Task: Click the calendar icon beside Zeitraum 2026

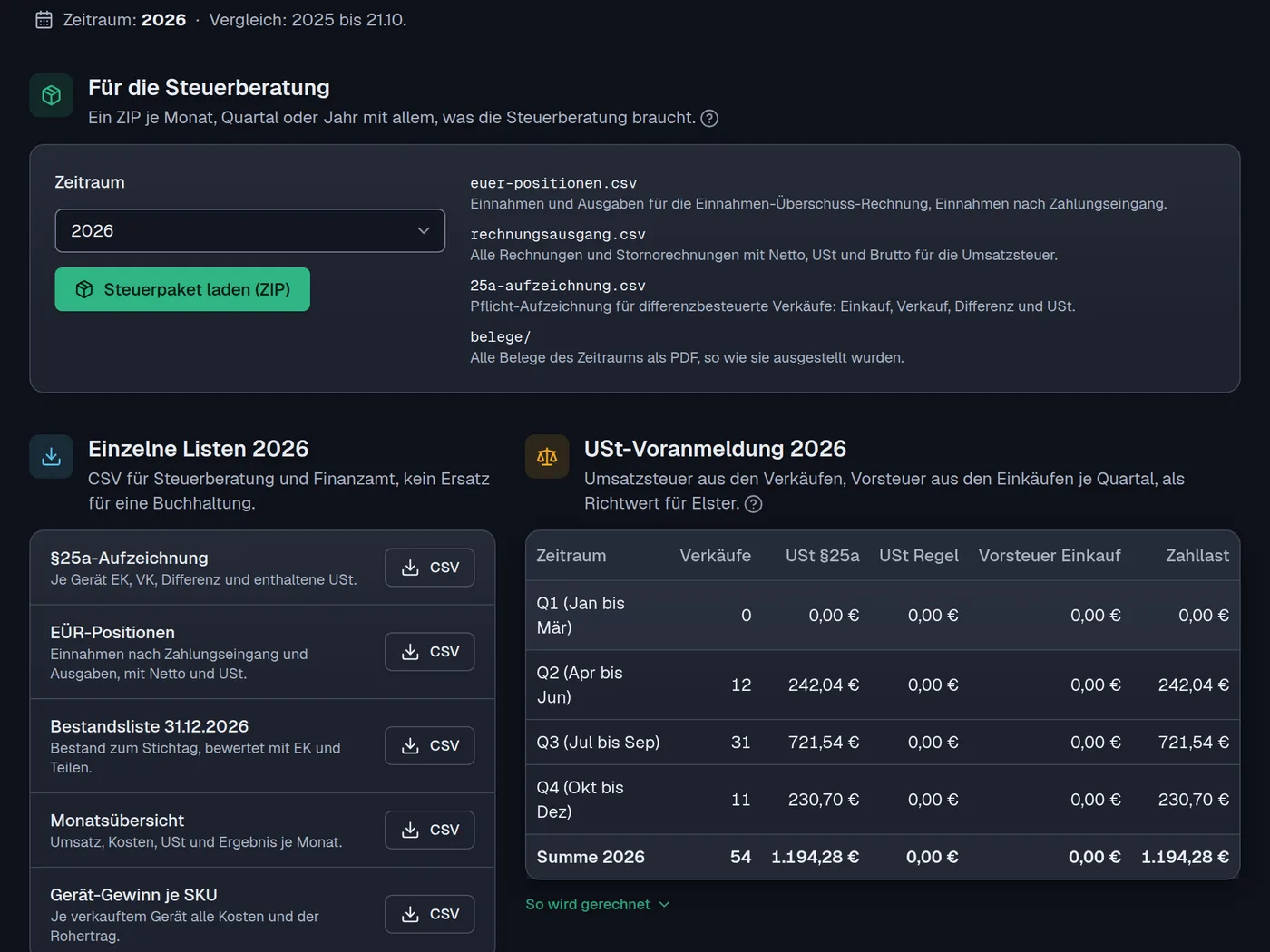Action: (x=44, y=20)
